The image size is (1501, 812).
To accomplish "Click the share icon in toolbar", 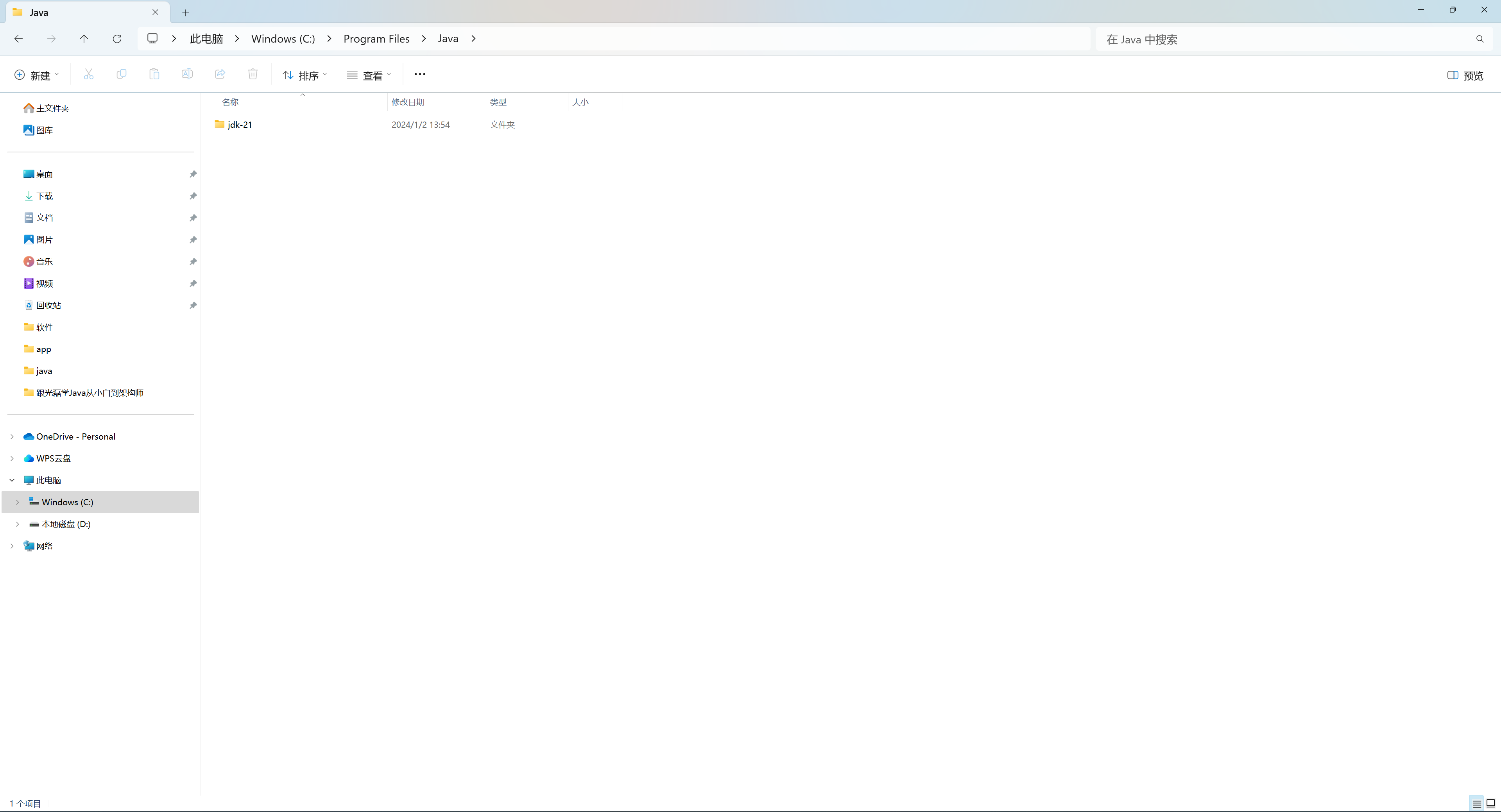I will (220, 75).
